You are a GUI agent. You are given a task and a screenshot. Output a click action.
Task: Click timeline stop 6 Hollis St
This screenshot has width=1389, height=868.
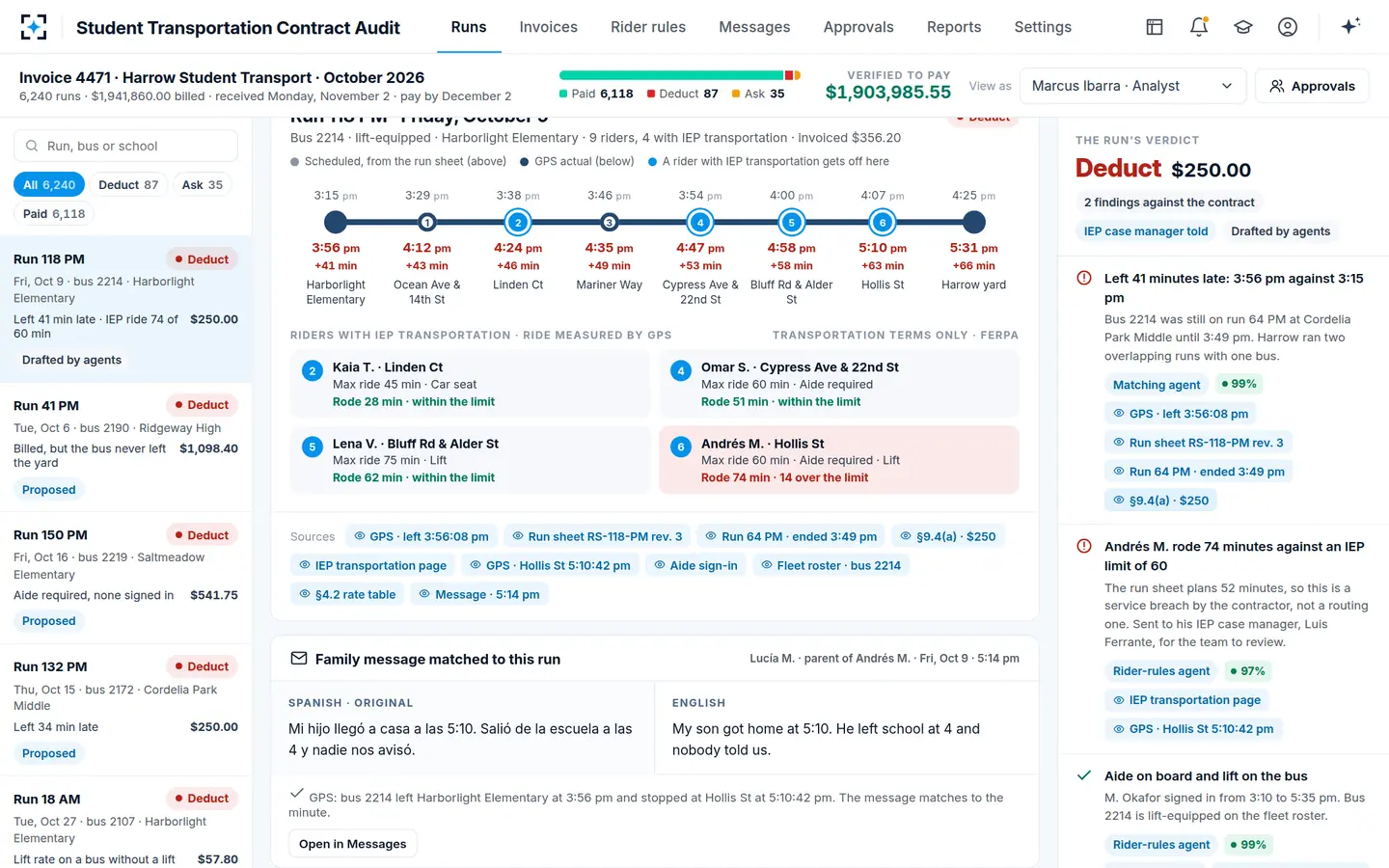[883, 223]
